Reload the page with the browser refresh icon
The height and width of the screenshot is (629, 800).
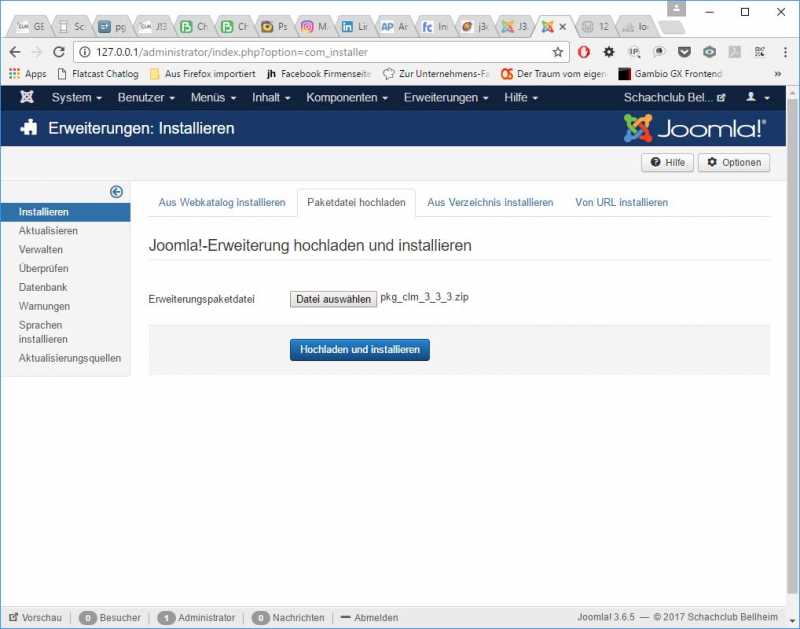coord(59,52)
